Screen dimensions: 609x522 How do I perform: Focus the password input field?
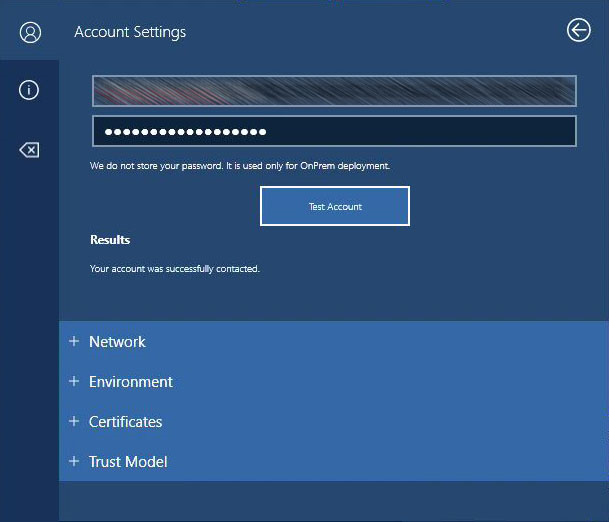point(420,132)
